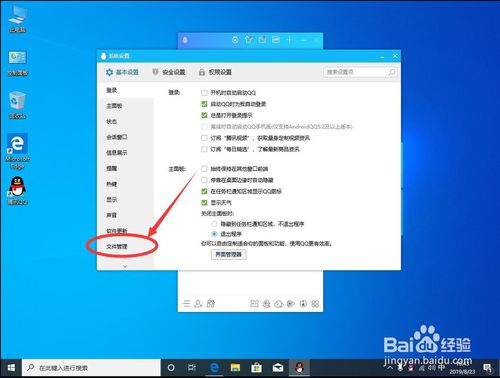
Task: Click shirt skin icon in QQ main panel top bar
Action: pyautogui.click(x=249, y=40)
